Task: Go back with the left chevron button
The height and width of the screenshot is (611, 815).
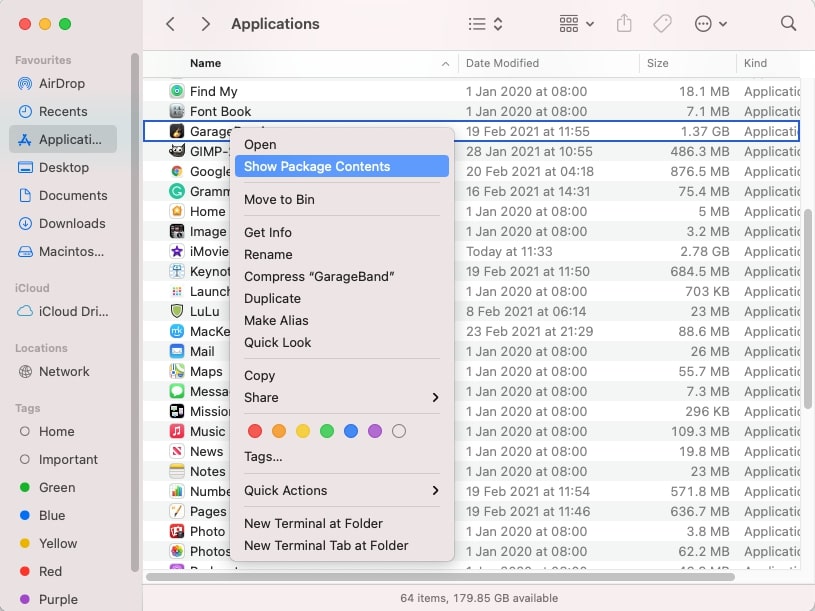Action: point(170,24)
